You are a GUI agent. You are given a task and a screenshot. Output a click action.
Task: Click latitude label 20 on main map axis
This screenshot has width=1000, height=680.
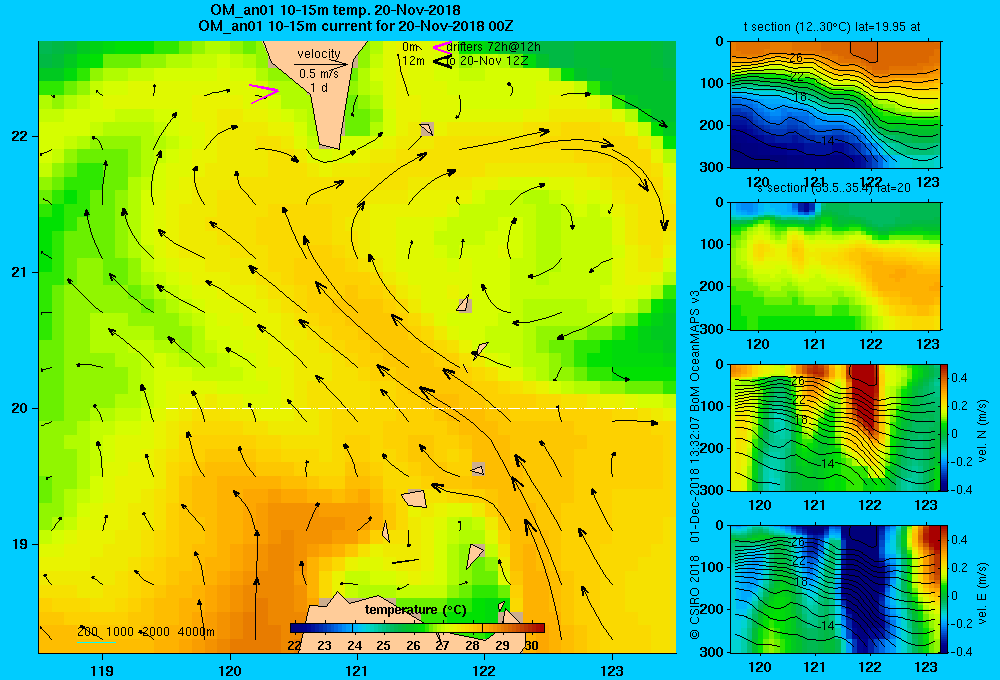point(20,408)
